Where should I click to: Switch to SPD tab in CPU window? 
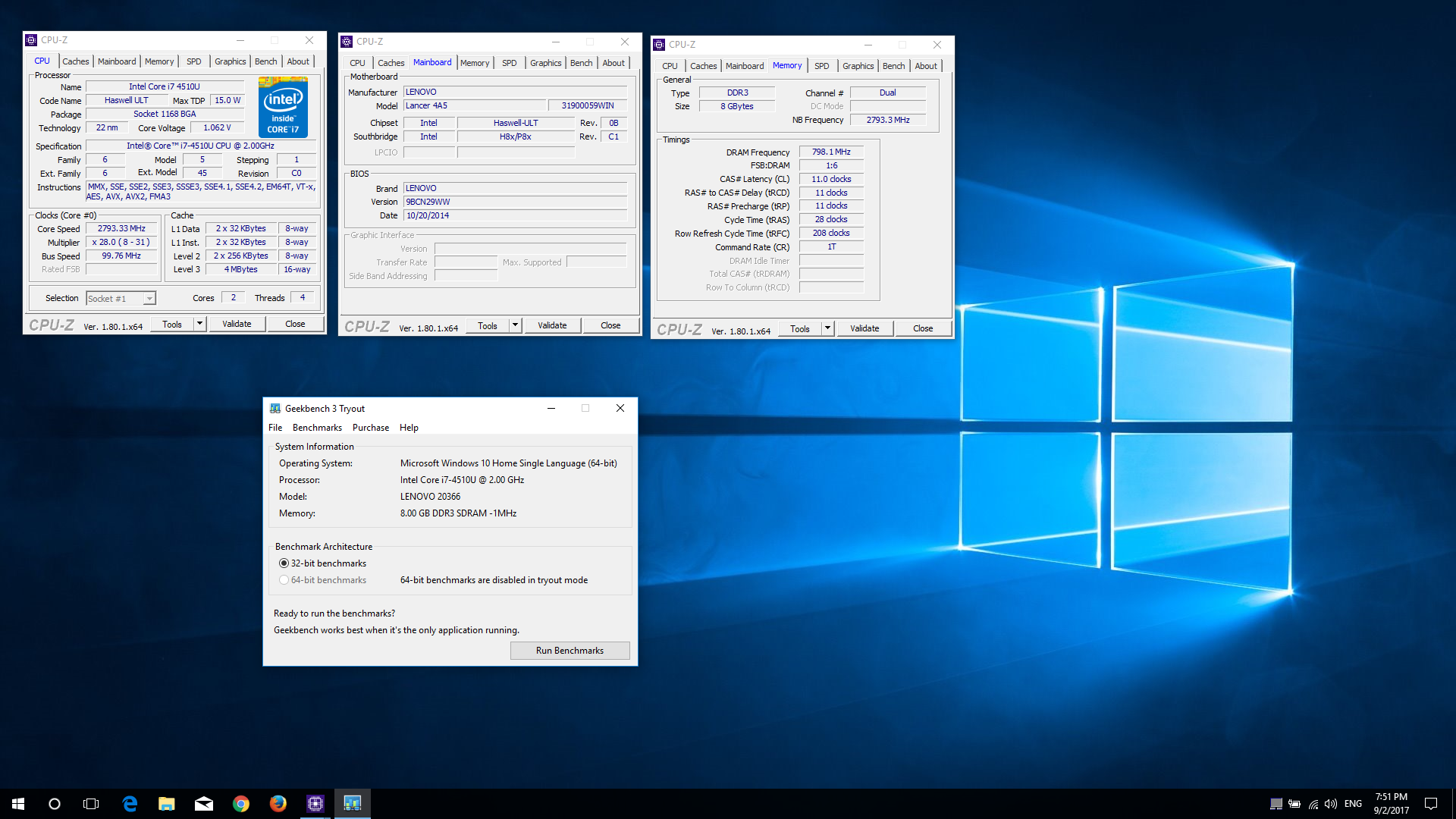point(194,61)
